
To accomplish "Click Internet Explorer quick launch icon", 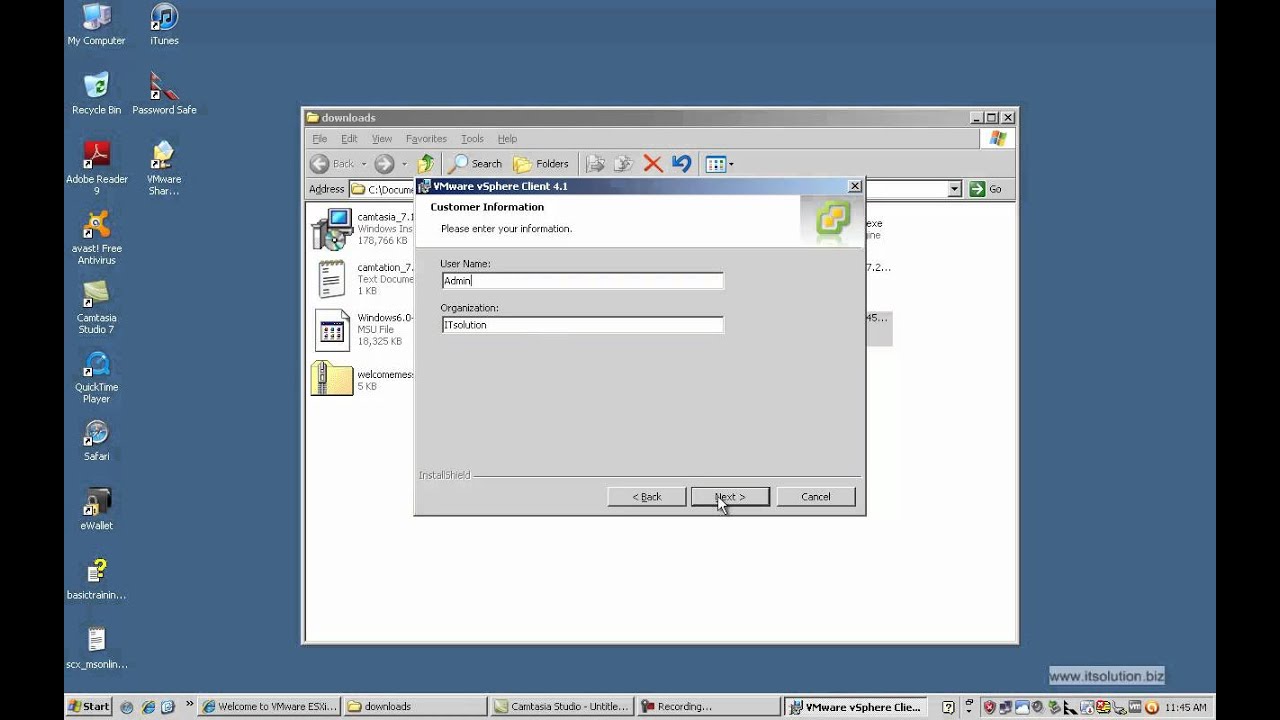I will pos(148,706).
